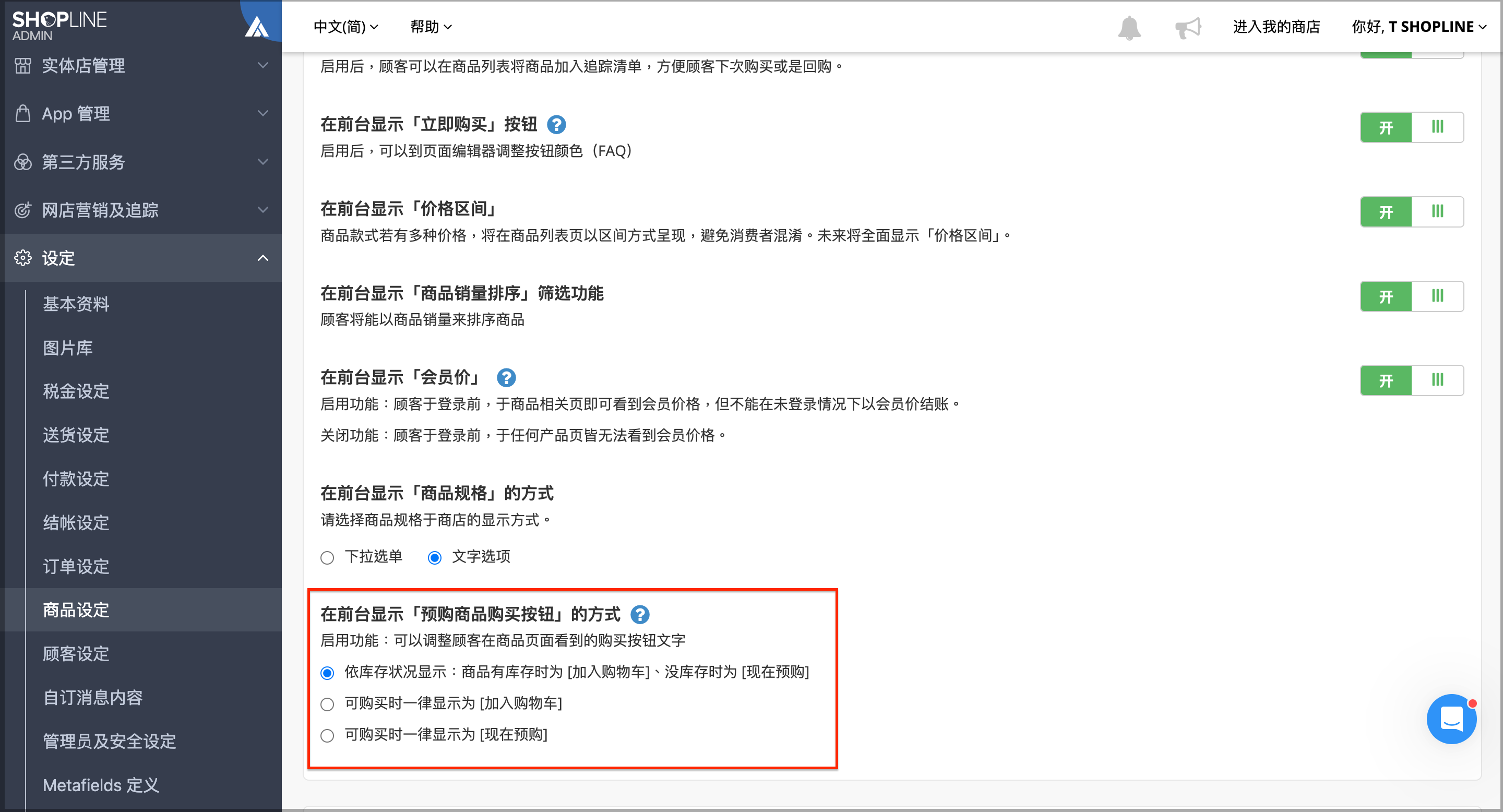This screenshot has width=1503, height=812.
Task: Expand the 实体店管理 menu chevron
Action: pos(263,65)
